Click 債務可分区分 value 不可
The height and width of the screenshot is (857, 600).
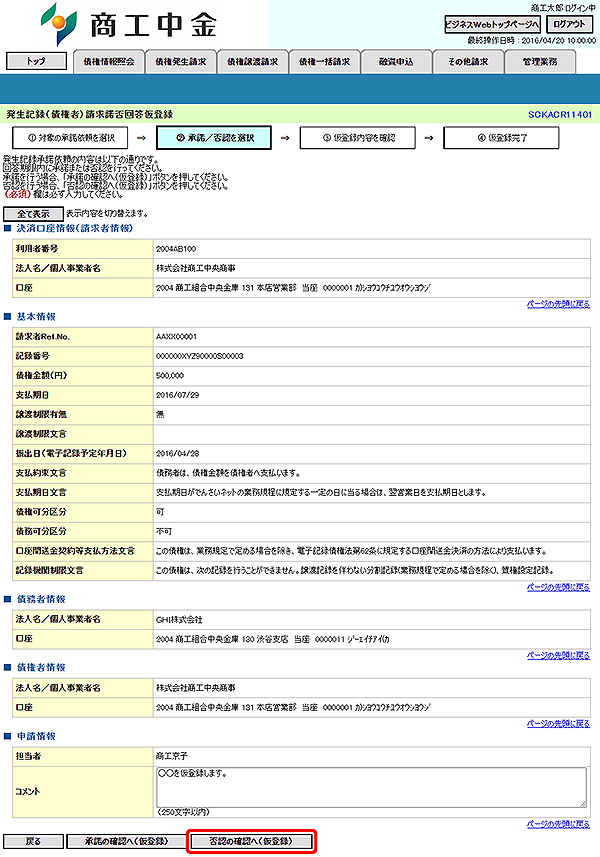pyautogui.click(x=164, y=531)
